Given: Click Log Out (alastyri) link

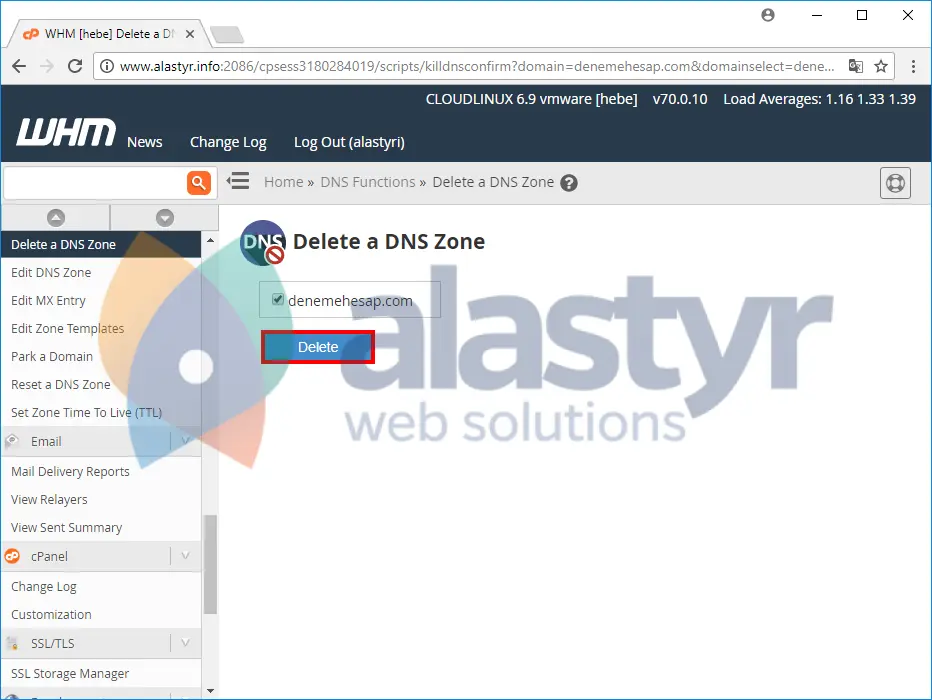Looking at the screenshot, I should [x=350, y=143].
